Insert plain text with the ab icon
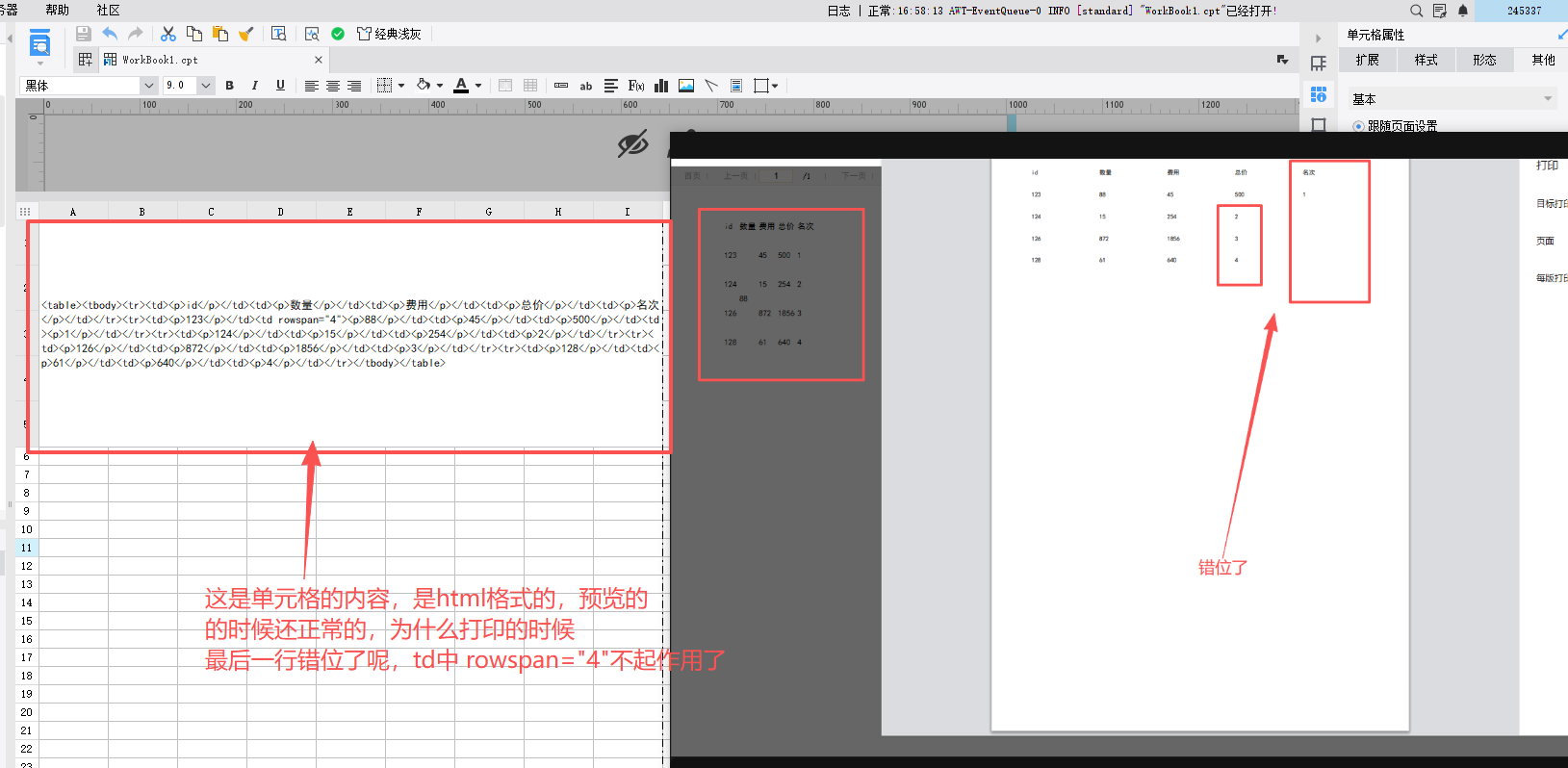This screenshot has height=768, width=1568. (x=586, y=86)
